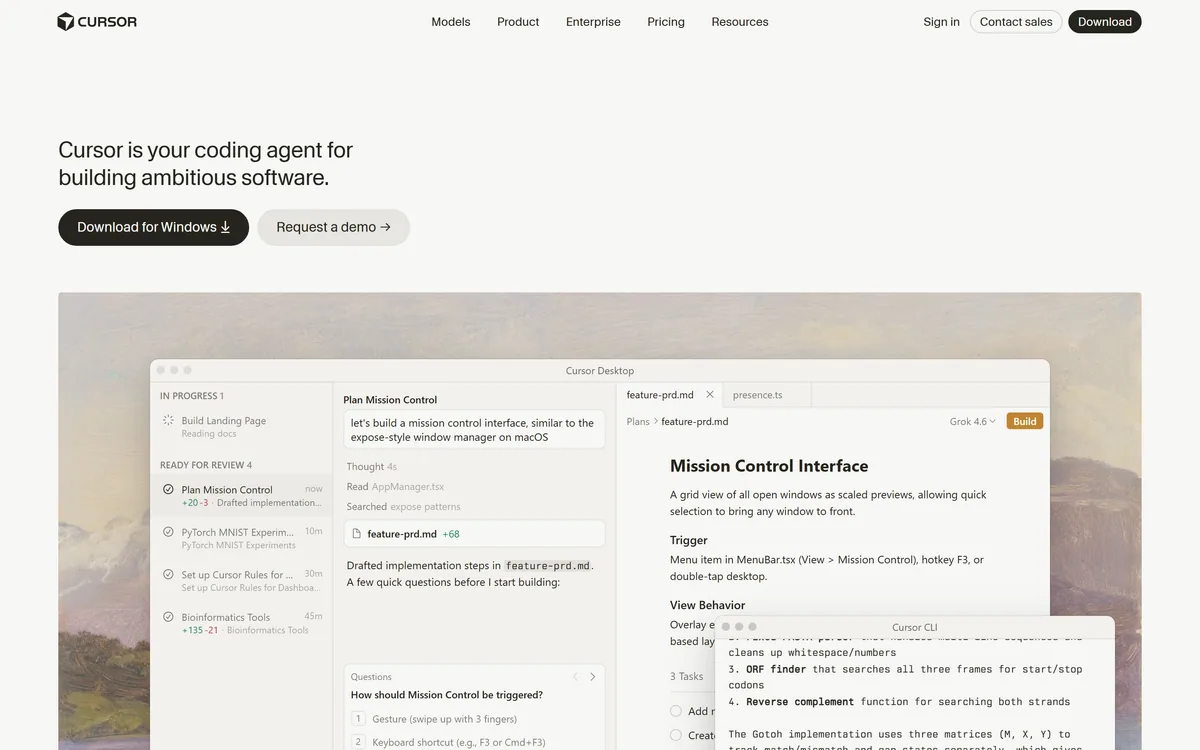Click the 3 Tasks label

pos(687,677)
